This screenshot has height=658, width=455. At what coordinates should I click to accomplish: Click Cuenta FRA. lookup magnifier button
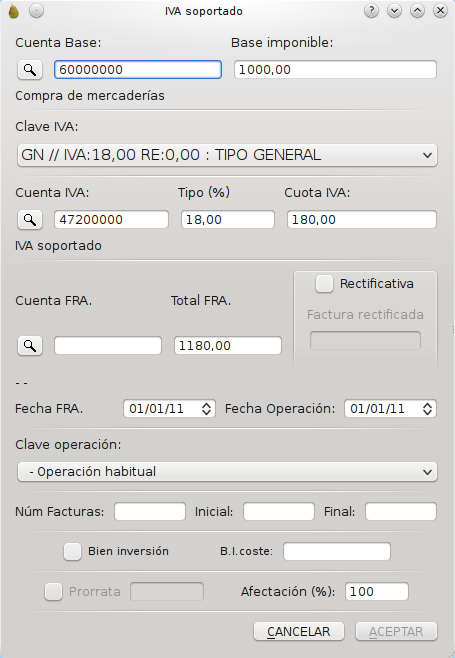click(30, 346)
